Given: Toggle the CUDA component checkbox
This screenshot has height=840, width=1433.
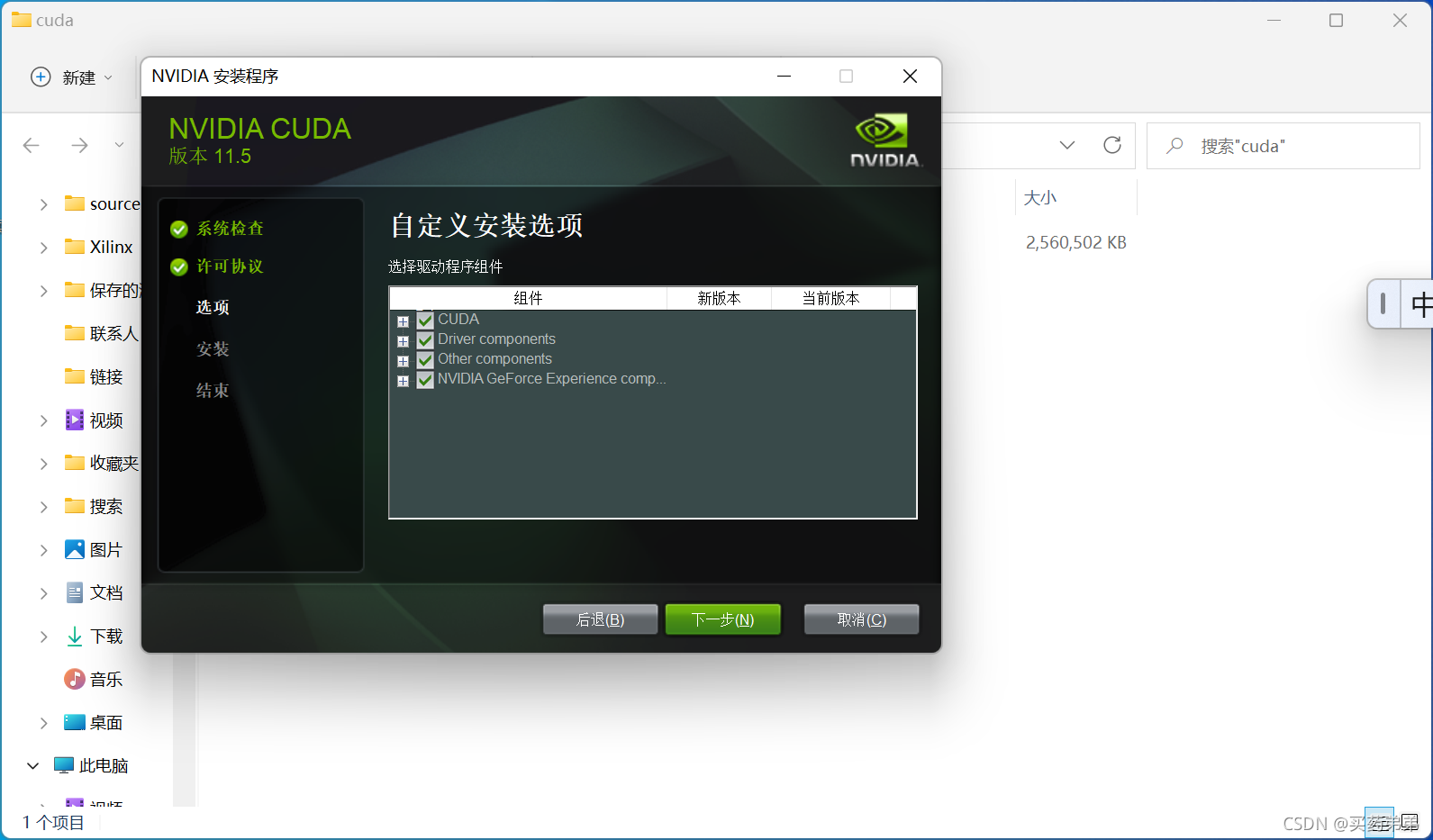Looking at the screenshot, I should 426,321.
